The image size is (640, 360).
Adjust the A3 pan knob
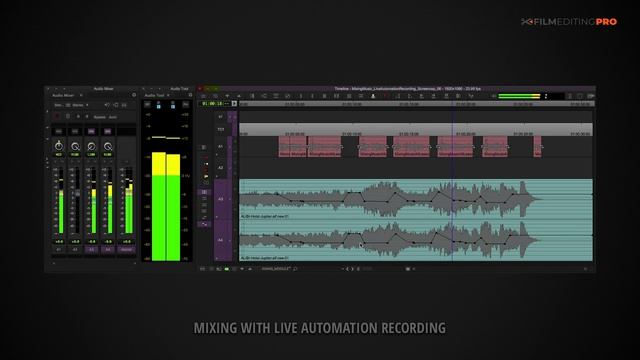point(91,146)
